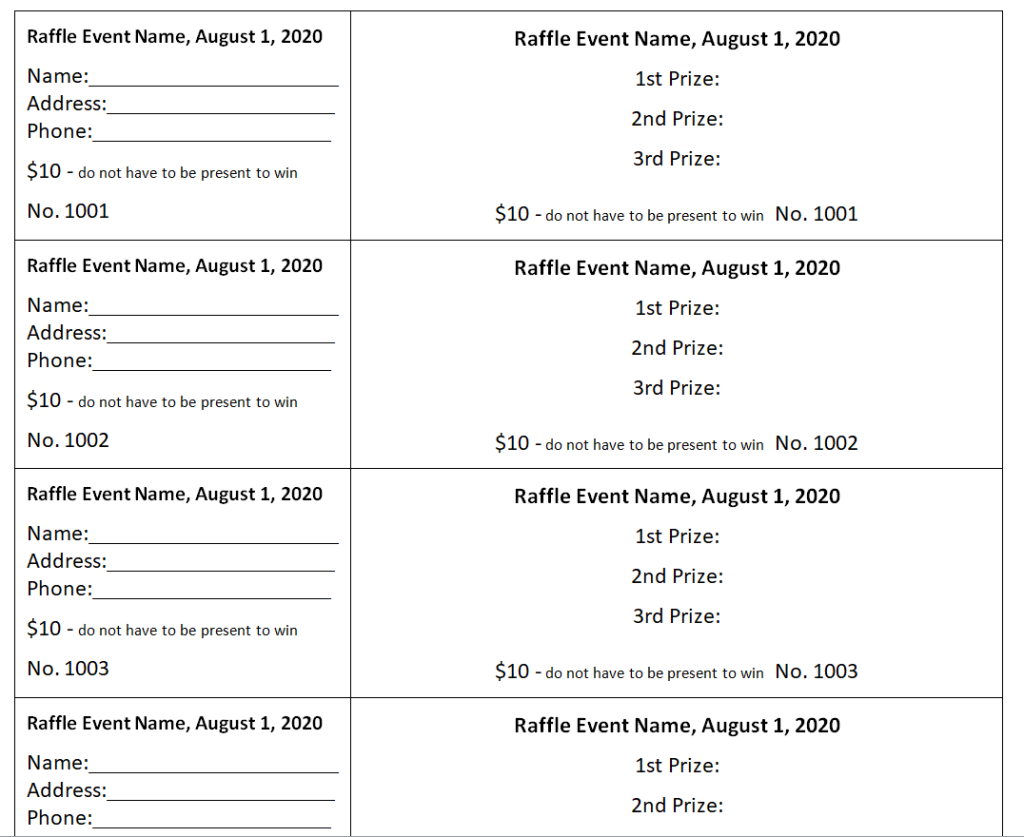Click "2nd Prize:" on ticket No. 1002
Viewport: 1024px width, 837px height.
pos(677,348)
